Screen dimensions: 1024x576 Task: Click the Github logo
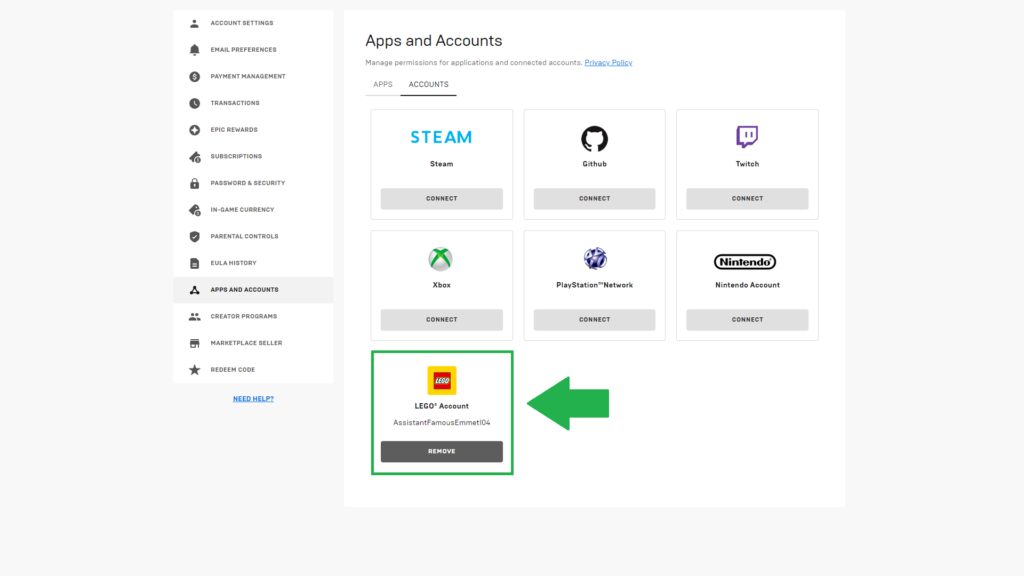pos(594,137)
